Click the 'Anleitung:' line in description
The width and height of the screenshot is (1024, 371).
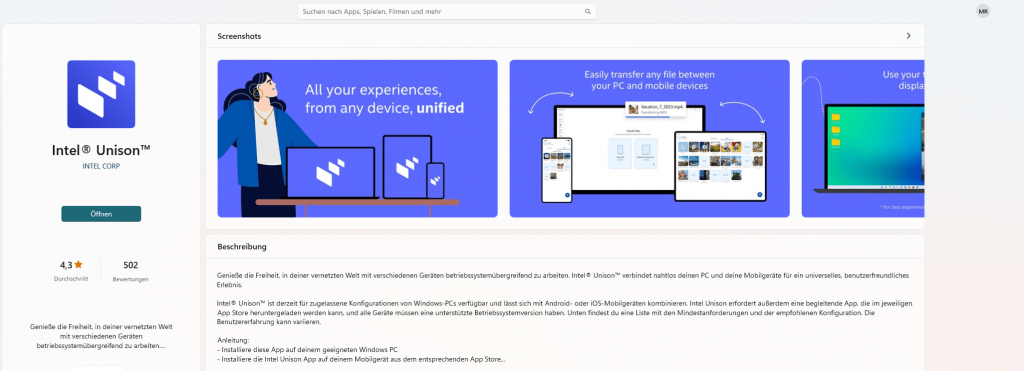coord(234,340)
